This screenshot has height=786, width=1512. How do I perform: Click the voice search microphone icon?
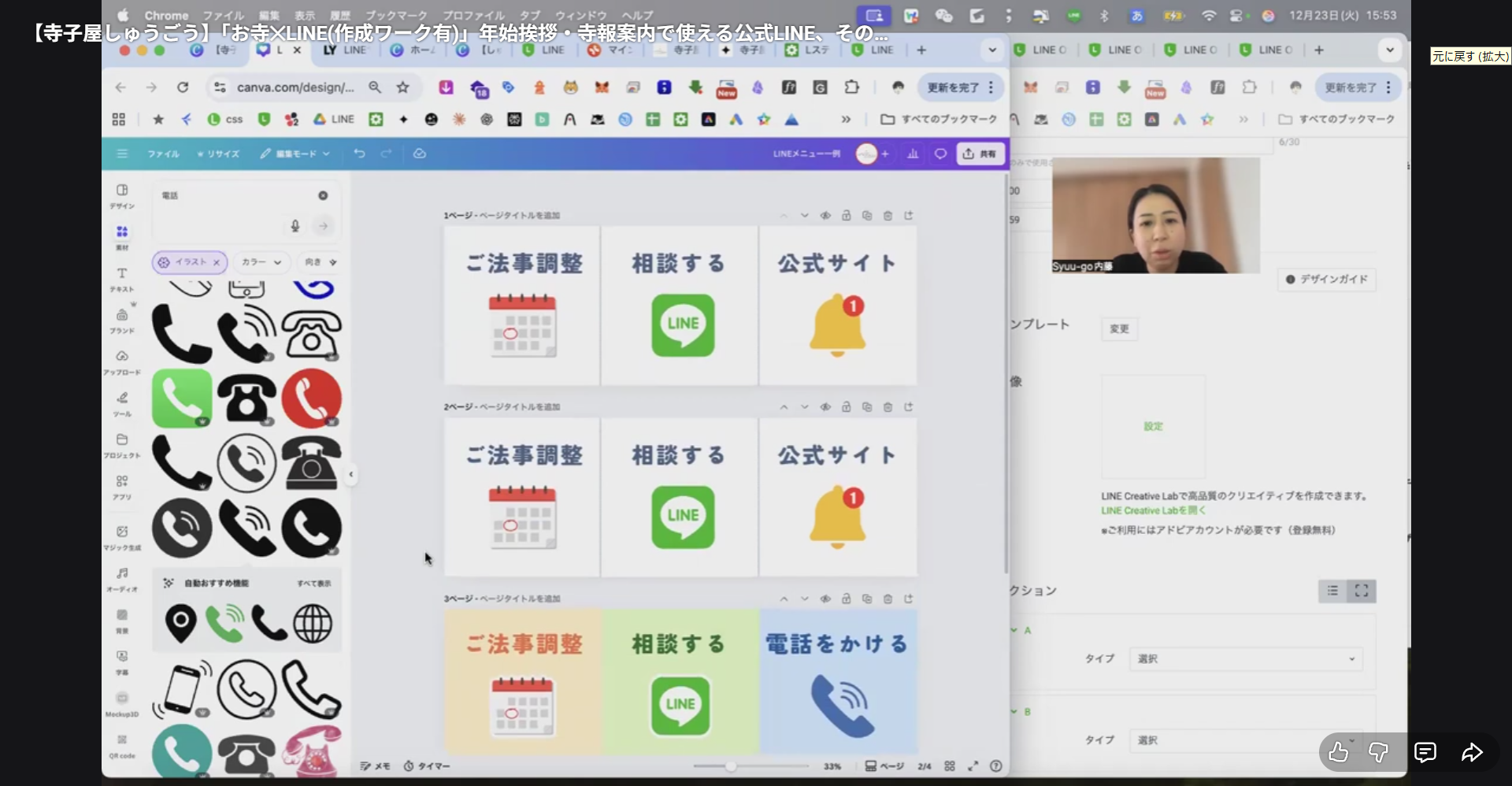295,226
